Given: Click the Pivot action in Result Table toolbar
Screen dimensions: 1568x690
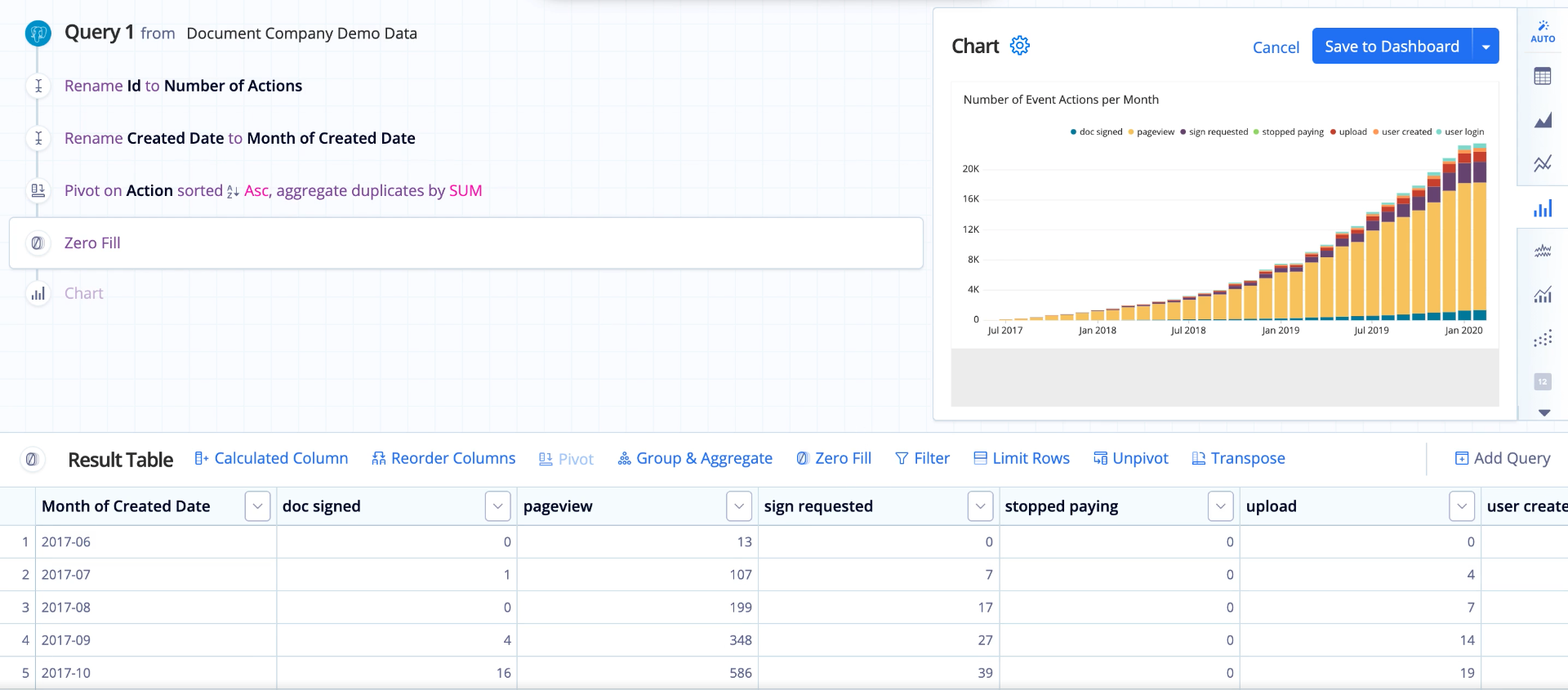Looking at the screenshot, I should (566, 459).
